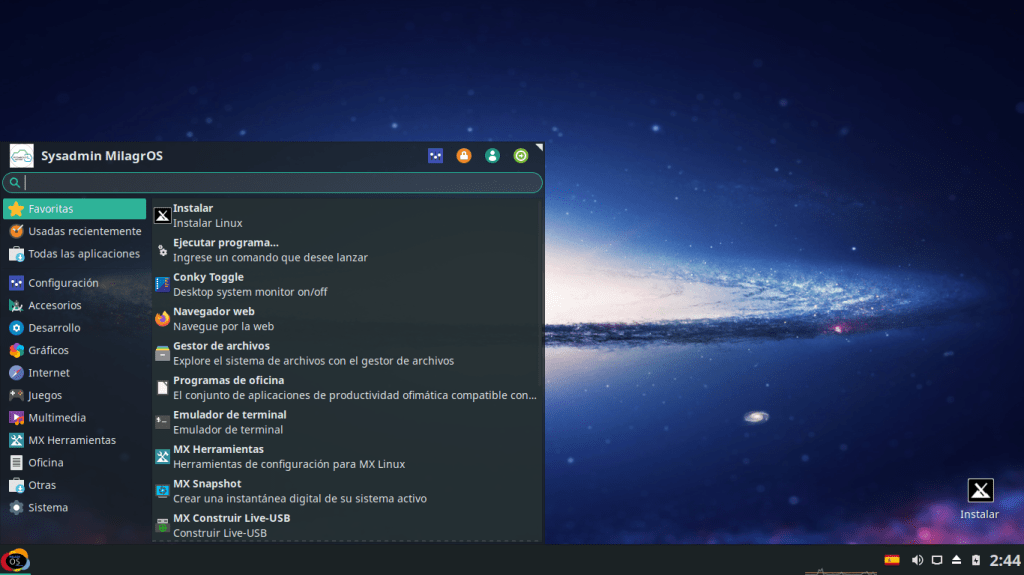Viewport: 1024px width, 575px height.
Task: Show the Multimedia category apps
Action: pos(74,418)
